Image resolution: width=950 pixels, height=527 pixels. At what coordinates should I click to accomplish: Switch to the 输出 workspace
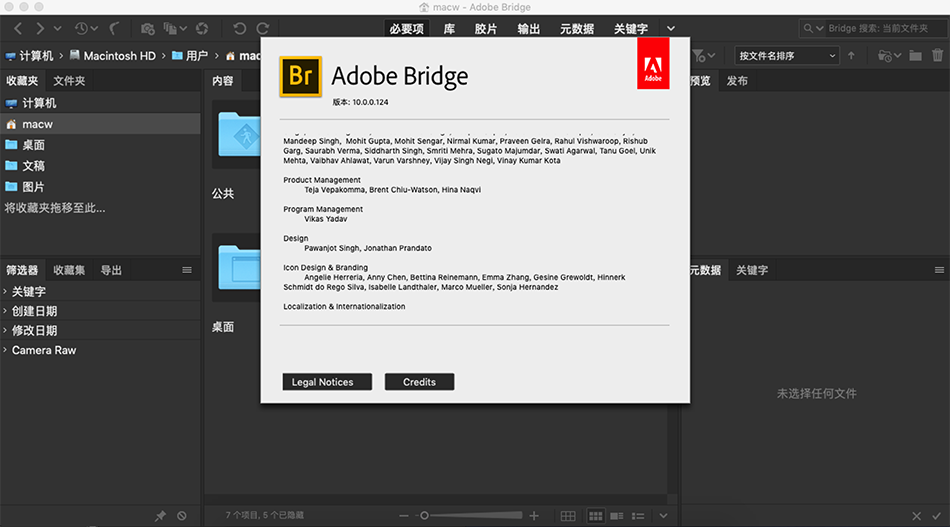coord(528,28)
